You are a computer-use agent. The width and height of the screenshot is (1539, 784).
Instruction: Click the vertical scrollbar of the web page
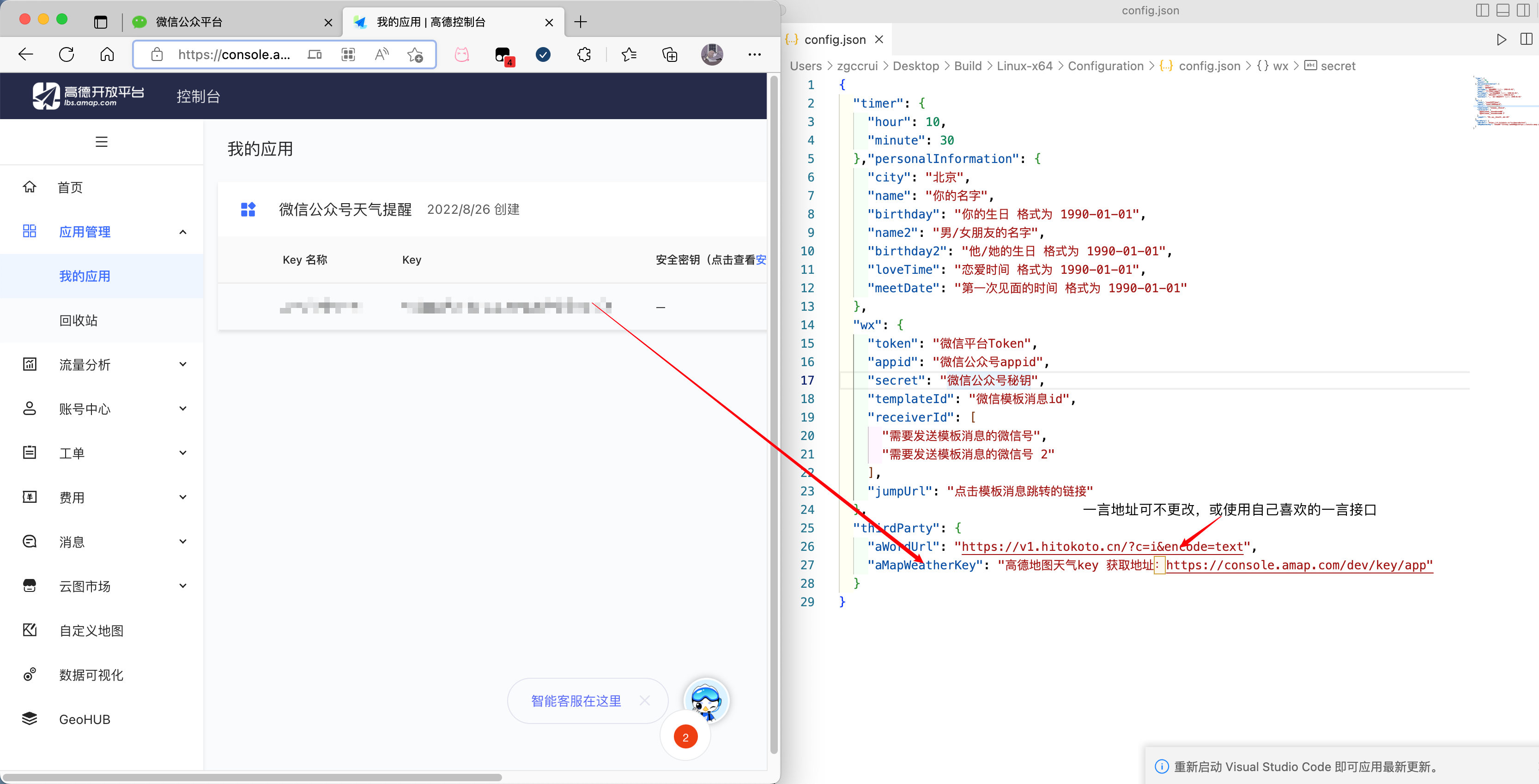pos(774,415)
